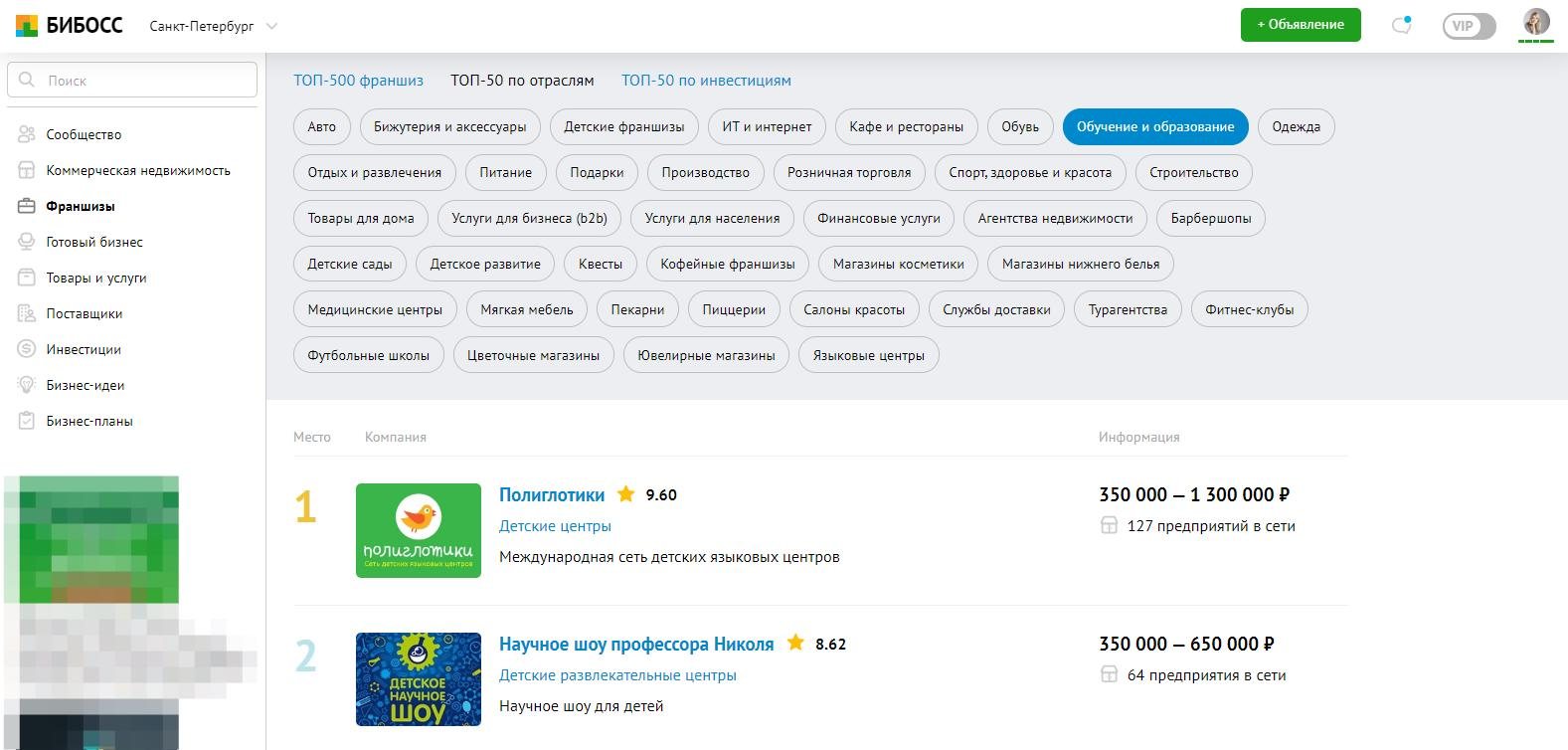
Task: Open Сообщество in sidebar
Action: pyautogui.click(x=84, y=134)
